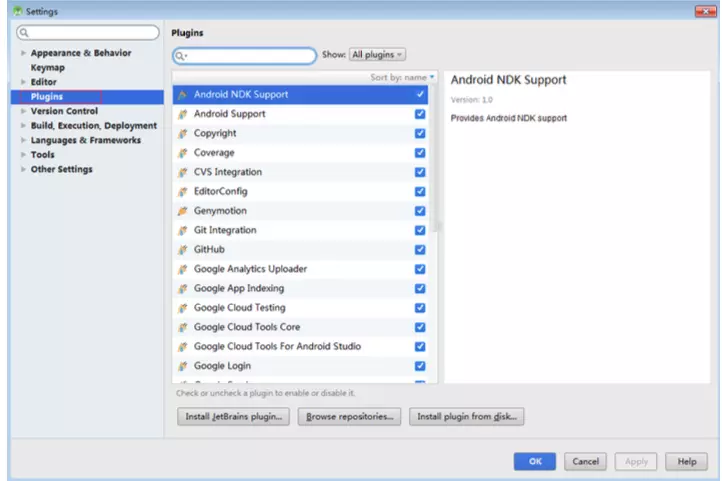This screenshot has height=481, width=722.
Task: Open the Sort by name dropdown
Action: [402, 77]
